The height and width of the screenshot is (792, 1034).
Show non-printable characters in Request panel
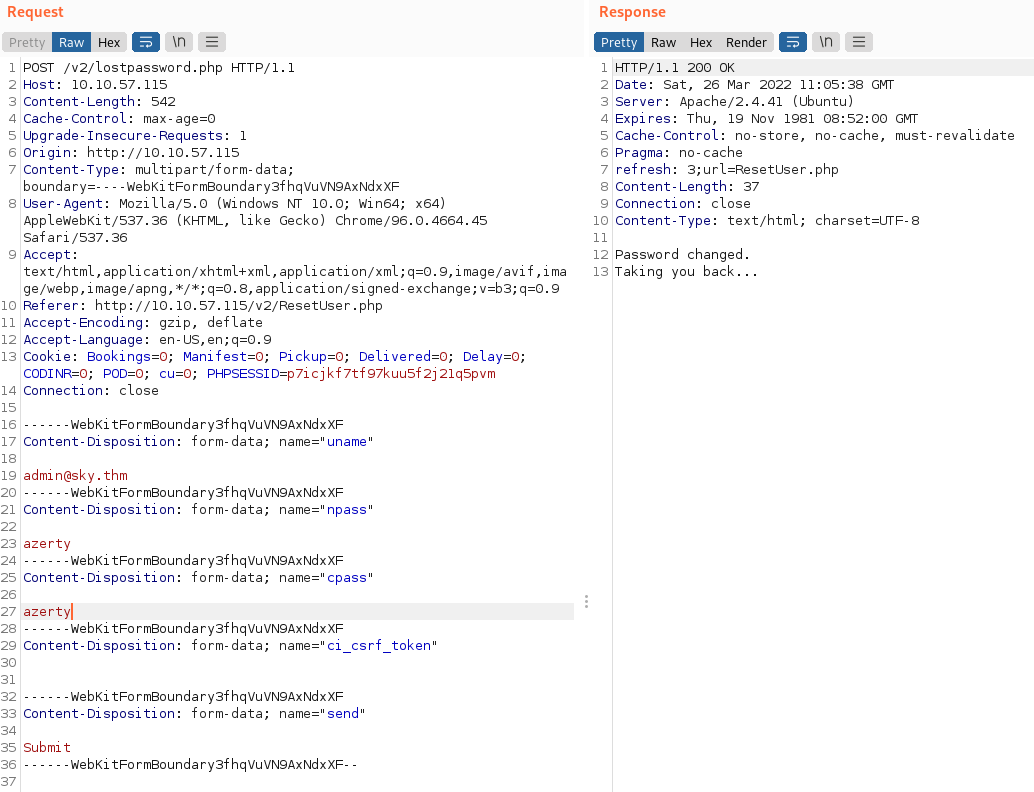coord(179,42)
